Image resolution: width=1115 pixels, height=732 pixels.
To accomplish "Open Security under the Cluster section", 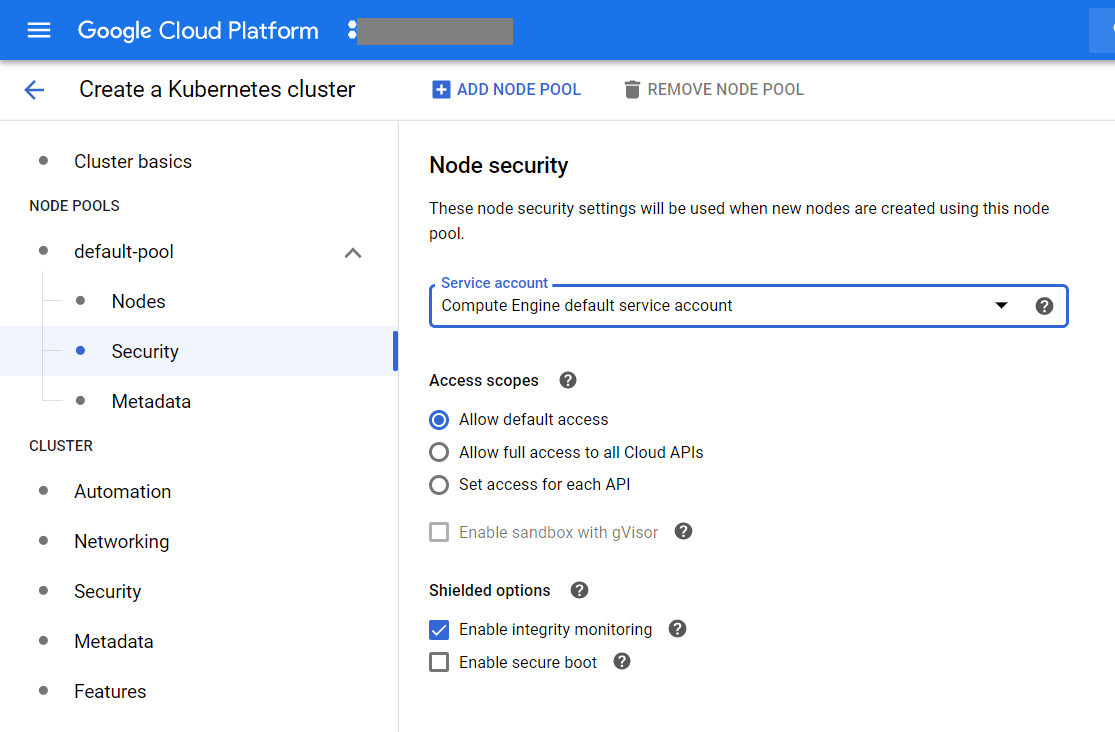I will pos(107,591).
